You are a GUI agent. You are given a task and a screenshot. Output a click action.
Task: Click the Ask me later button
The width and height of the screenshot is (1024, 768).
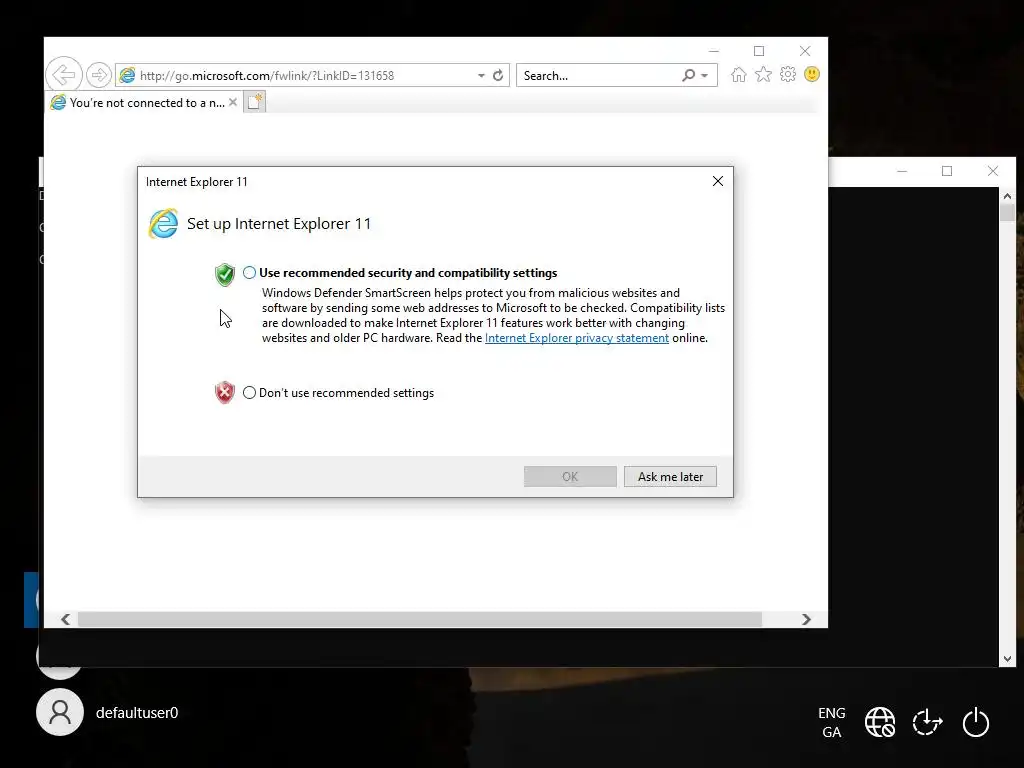tap(670, 477)
